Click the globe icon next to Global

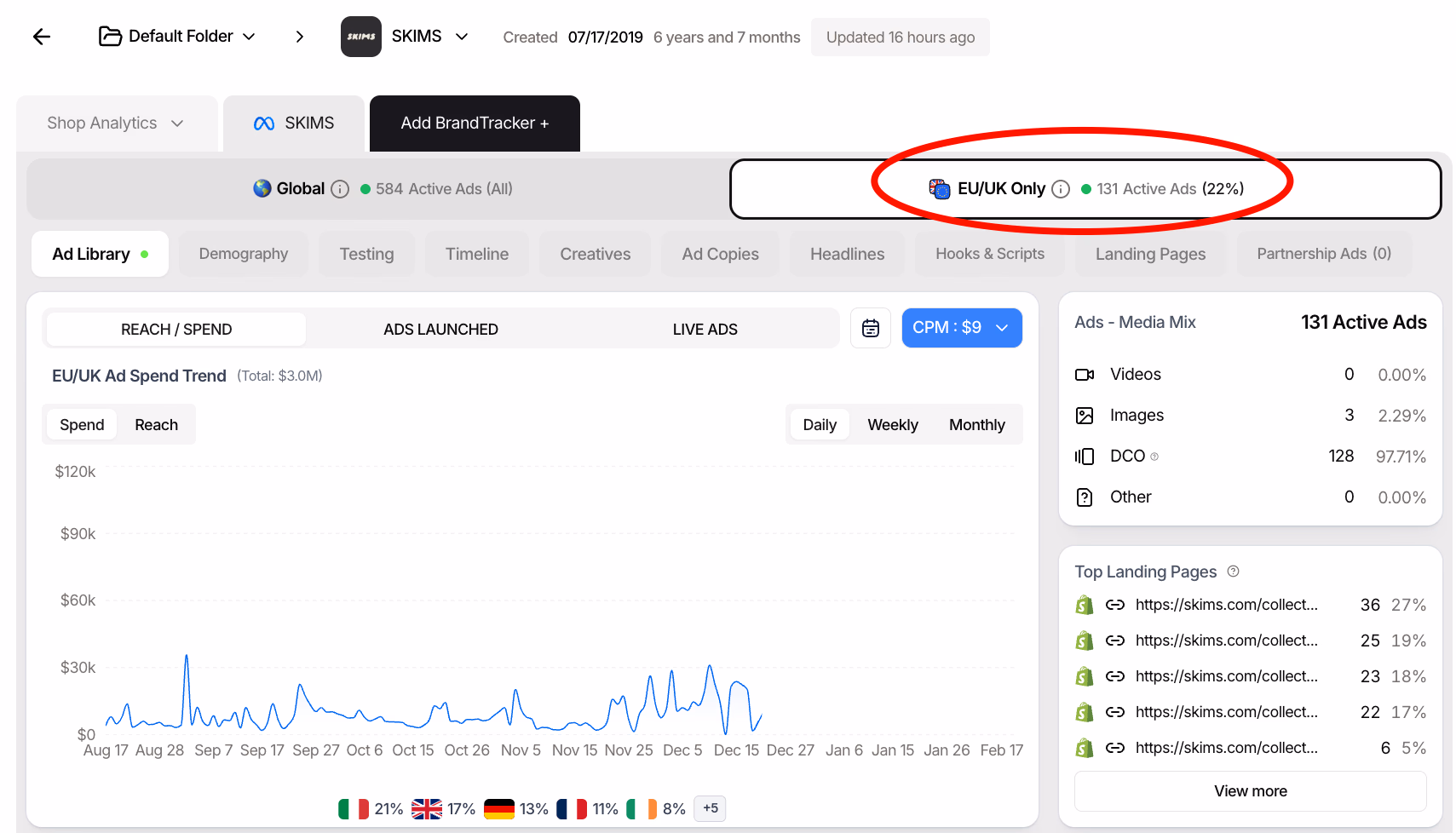coord(260,188)
